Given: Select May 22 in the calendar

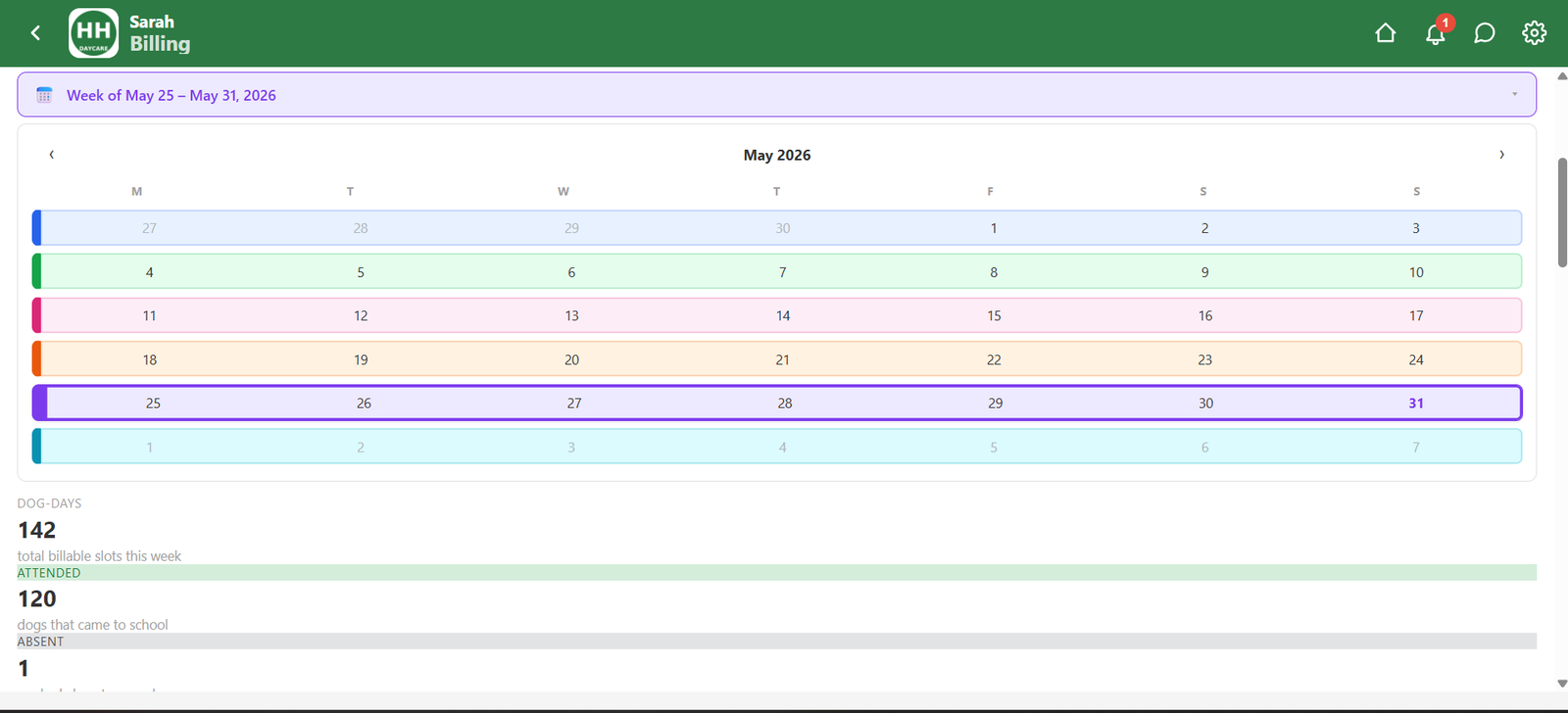Looking at the screenshot, I should (994, 359).
